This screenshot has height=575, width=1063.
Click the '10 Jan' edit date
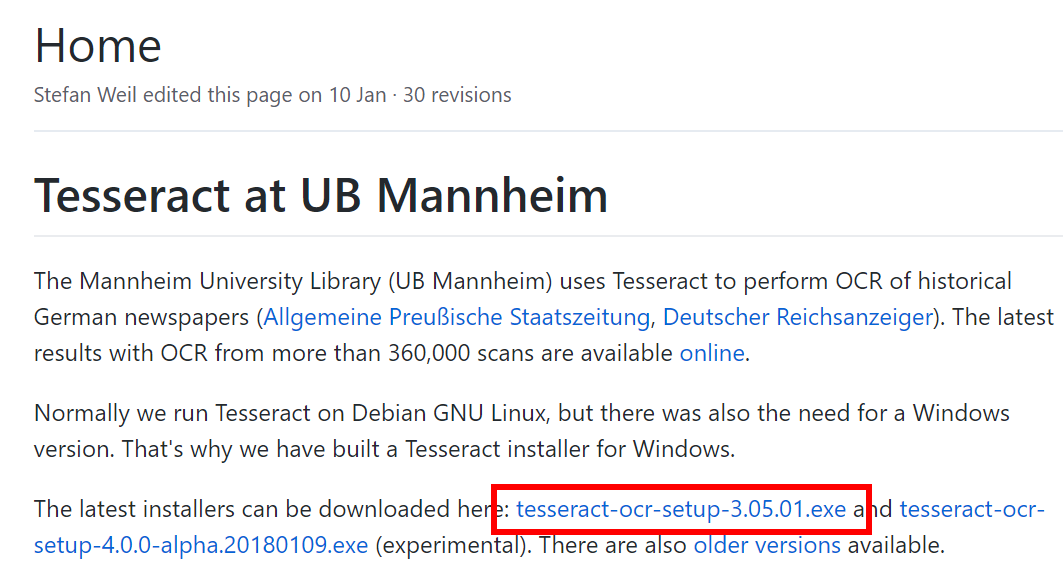[x=358, y=95]
